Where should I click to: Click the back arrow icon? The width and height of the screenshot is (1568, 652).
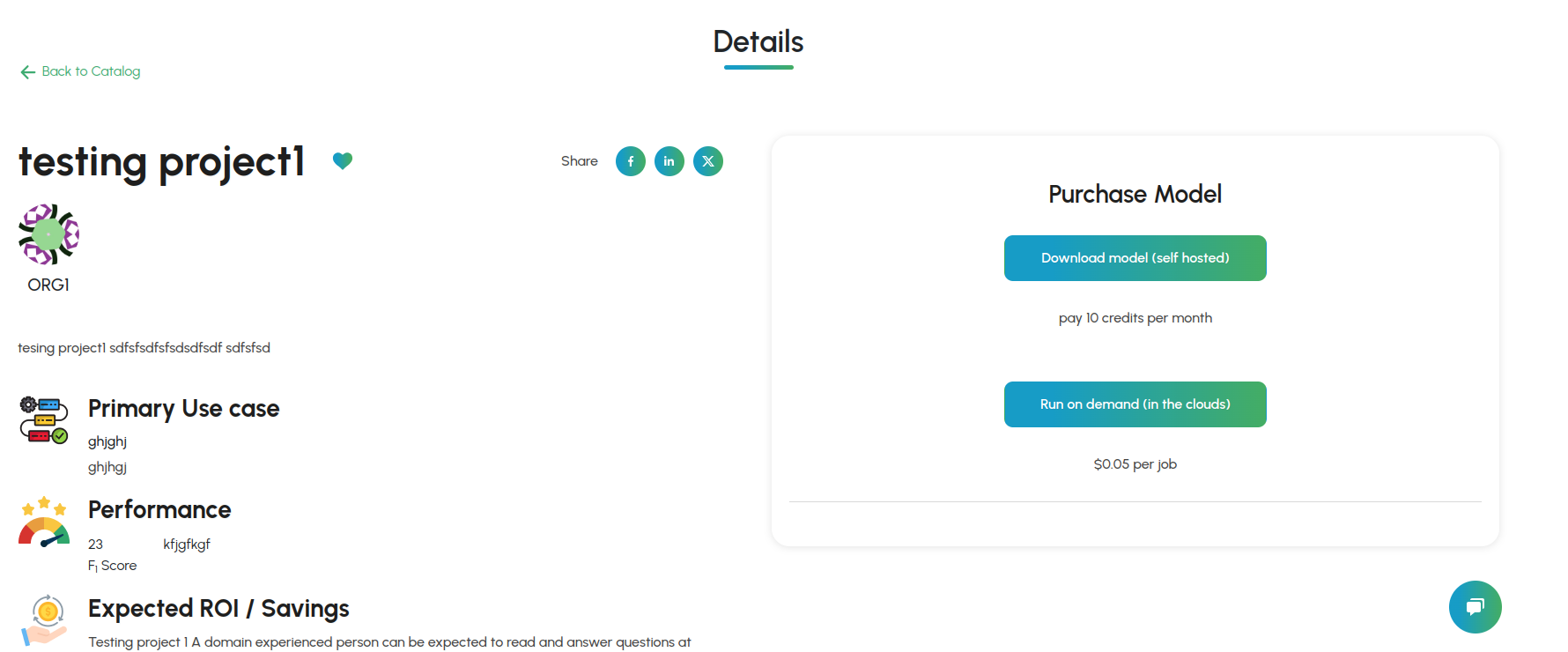pos(28,72)
